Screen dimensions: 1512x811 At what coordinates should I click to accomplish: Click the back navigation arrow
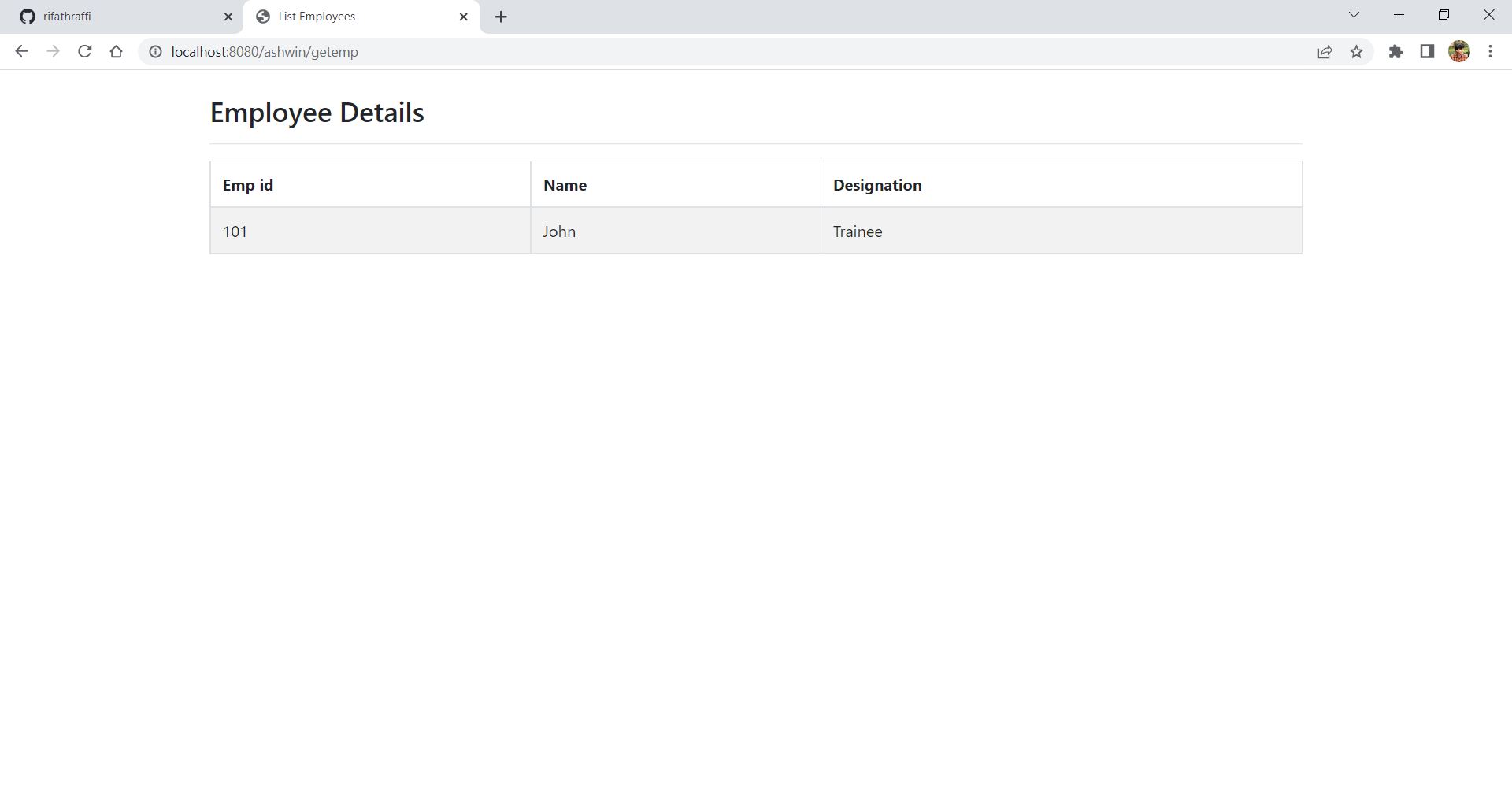pos(21,51)
